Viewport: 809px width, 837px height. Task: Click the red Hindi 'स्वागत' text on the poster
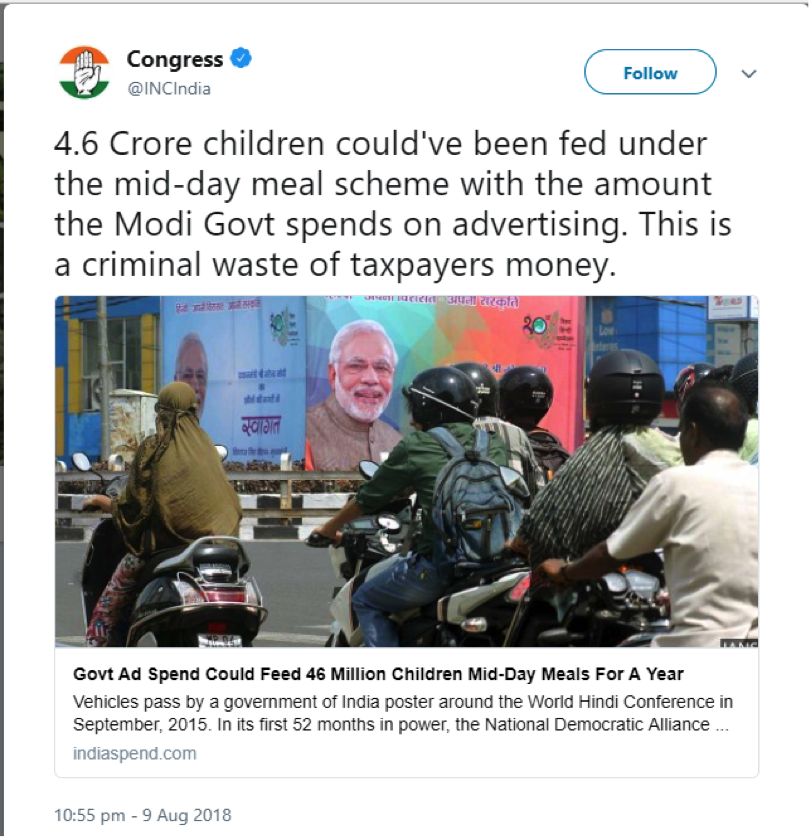tap(261, 425)
